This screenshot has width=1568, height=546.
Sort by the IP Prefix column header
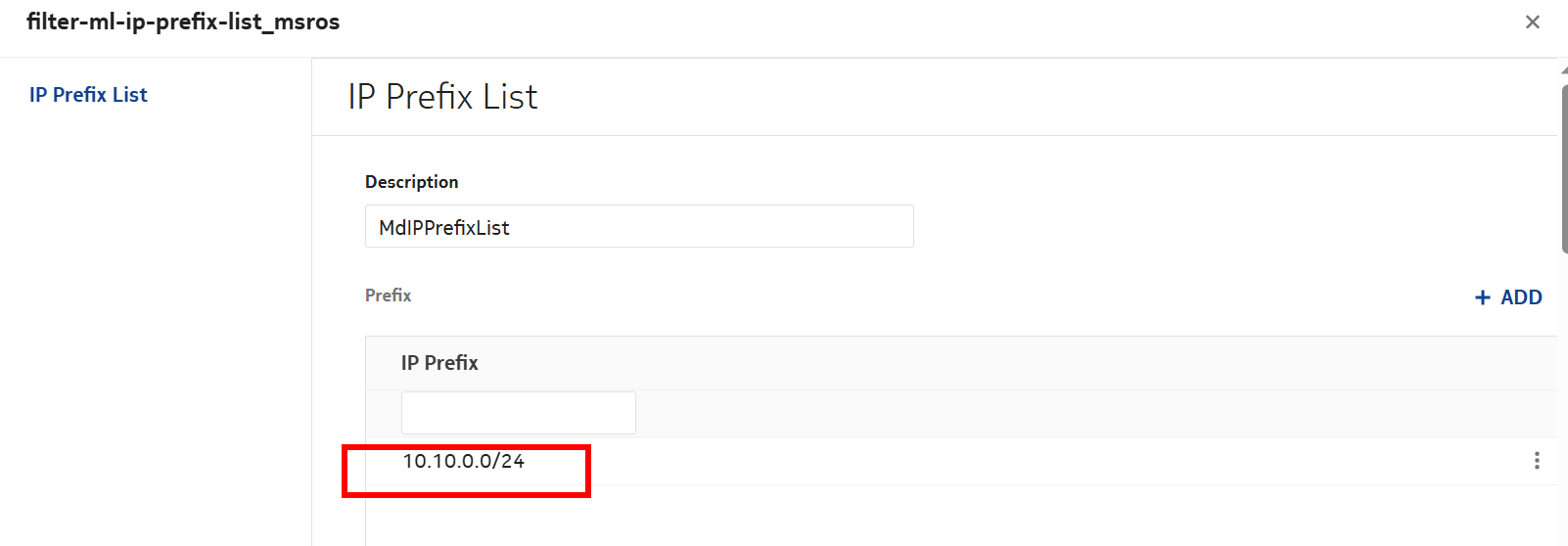pyautogui.click(x=439, y=363)
